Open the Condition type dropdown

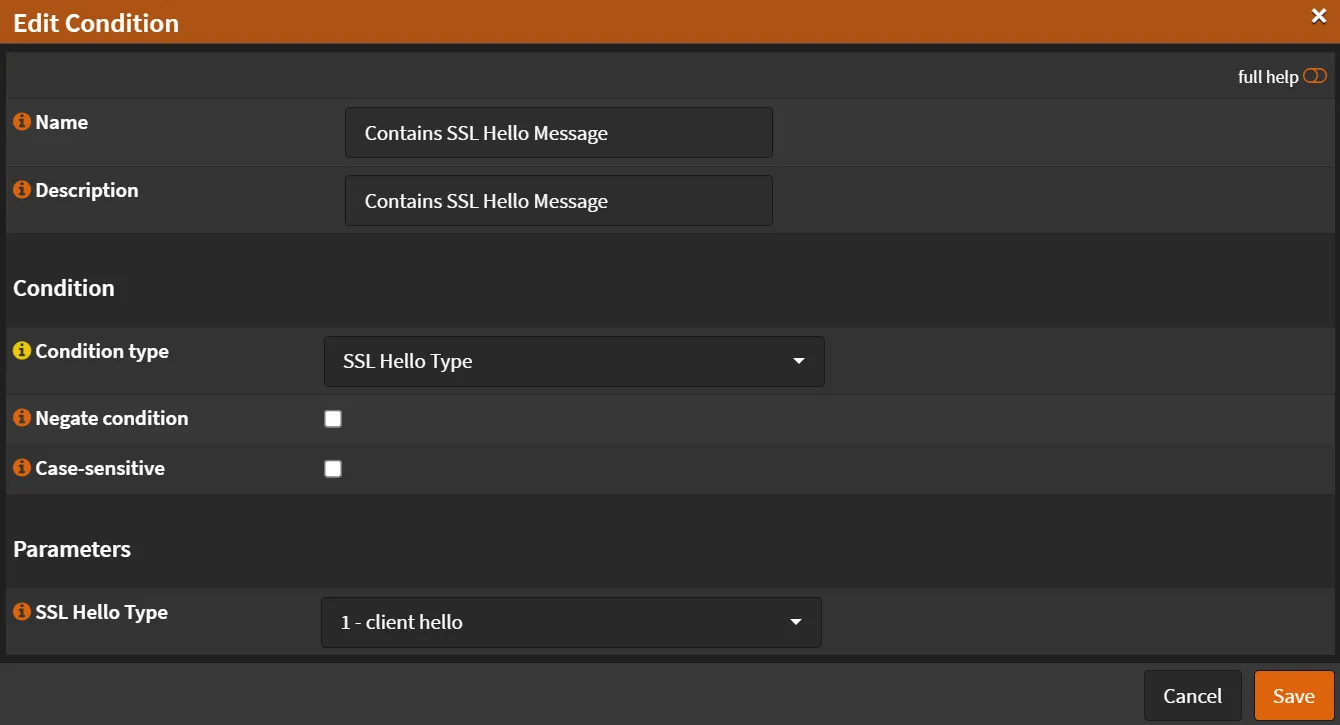pyautogui.click(x=574, y=361)
